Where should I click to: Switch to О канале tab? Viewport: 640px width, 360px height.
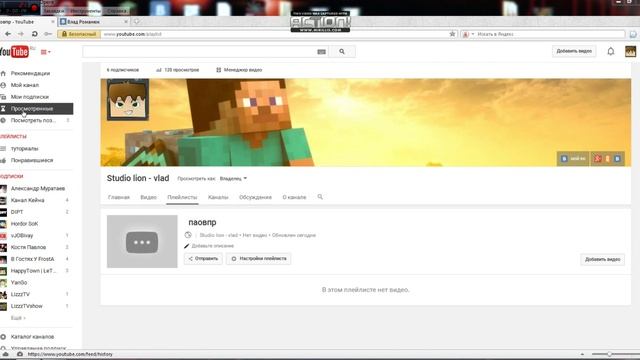point(294,197)
